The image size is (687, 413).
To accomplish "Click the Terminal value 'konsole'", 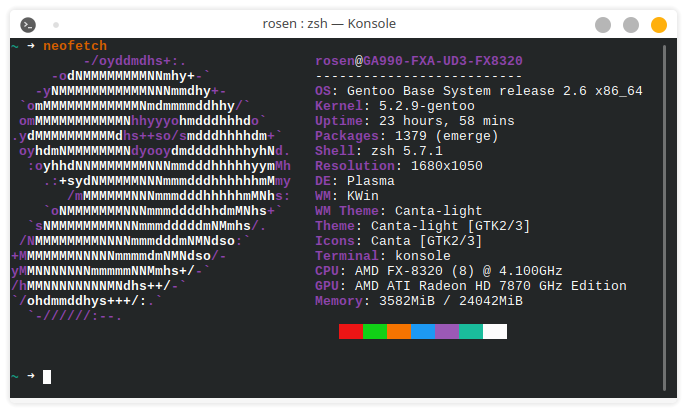I will (423, 256).
